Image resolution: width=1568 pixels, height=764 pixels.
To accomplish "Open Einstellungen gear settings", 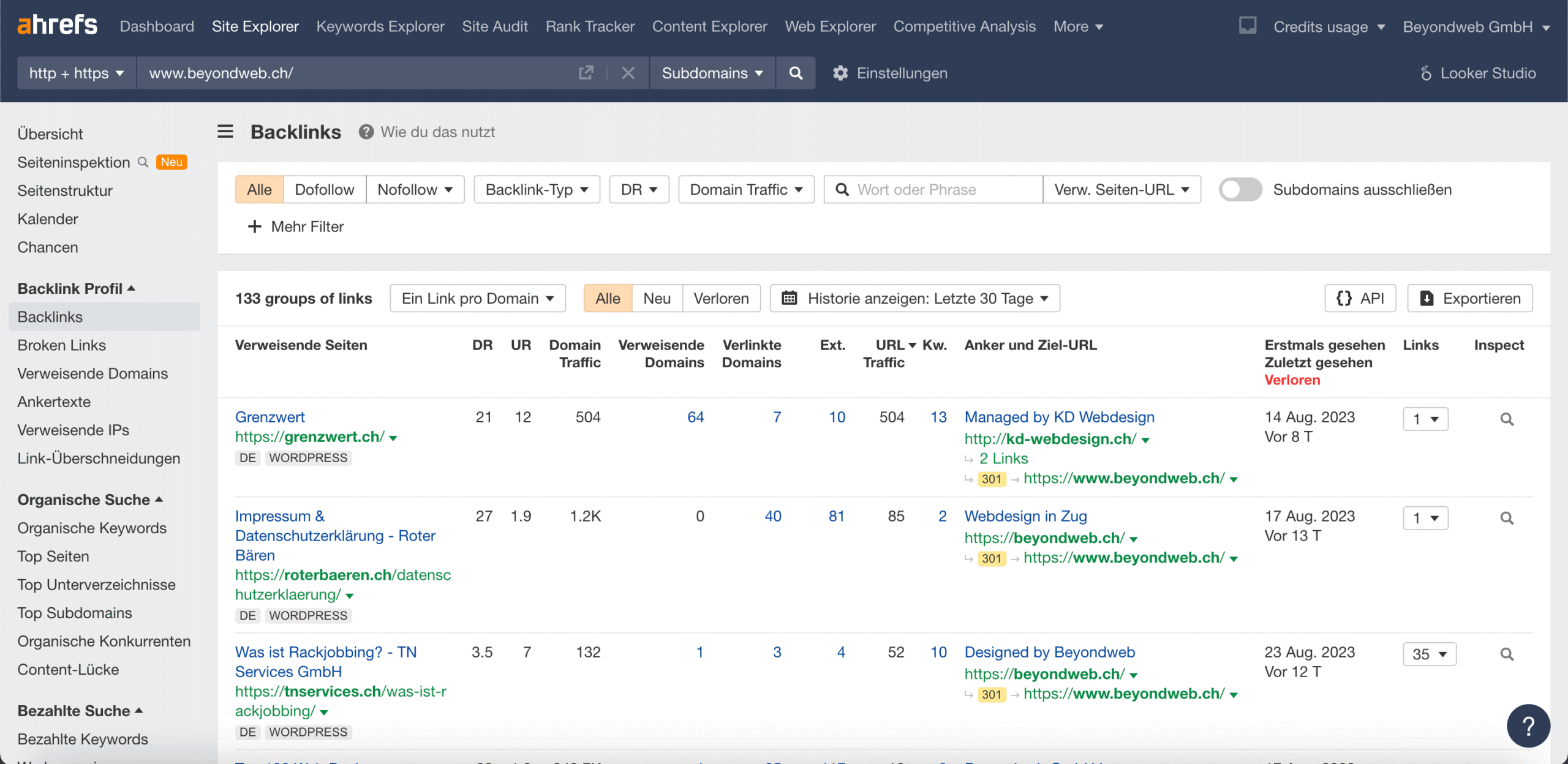I will point(890,73).
